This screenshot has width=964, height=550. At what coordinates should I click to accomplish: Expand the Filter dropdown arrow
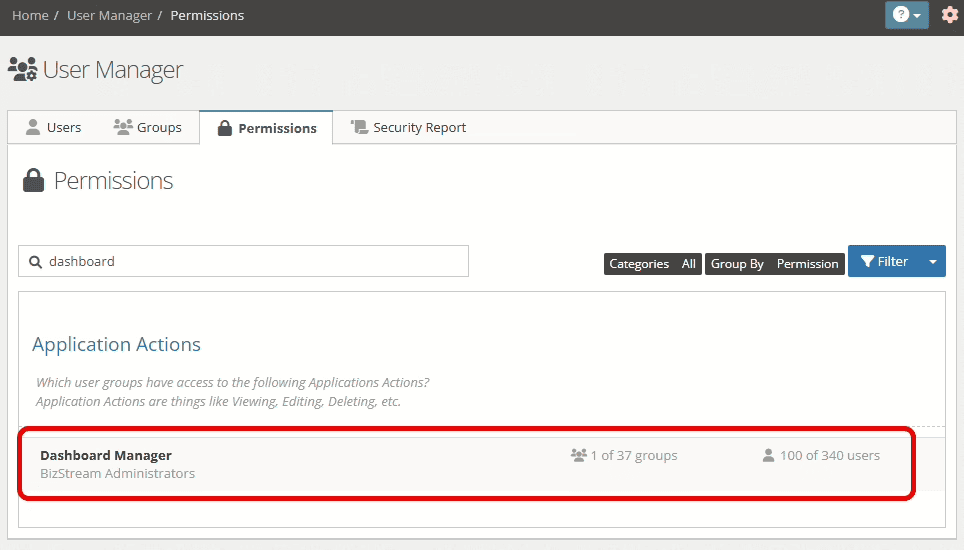pos(933,261)
